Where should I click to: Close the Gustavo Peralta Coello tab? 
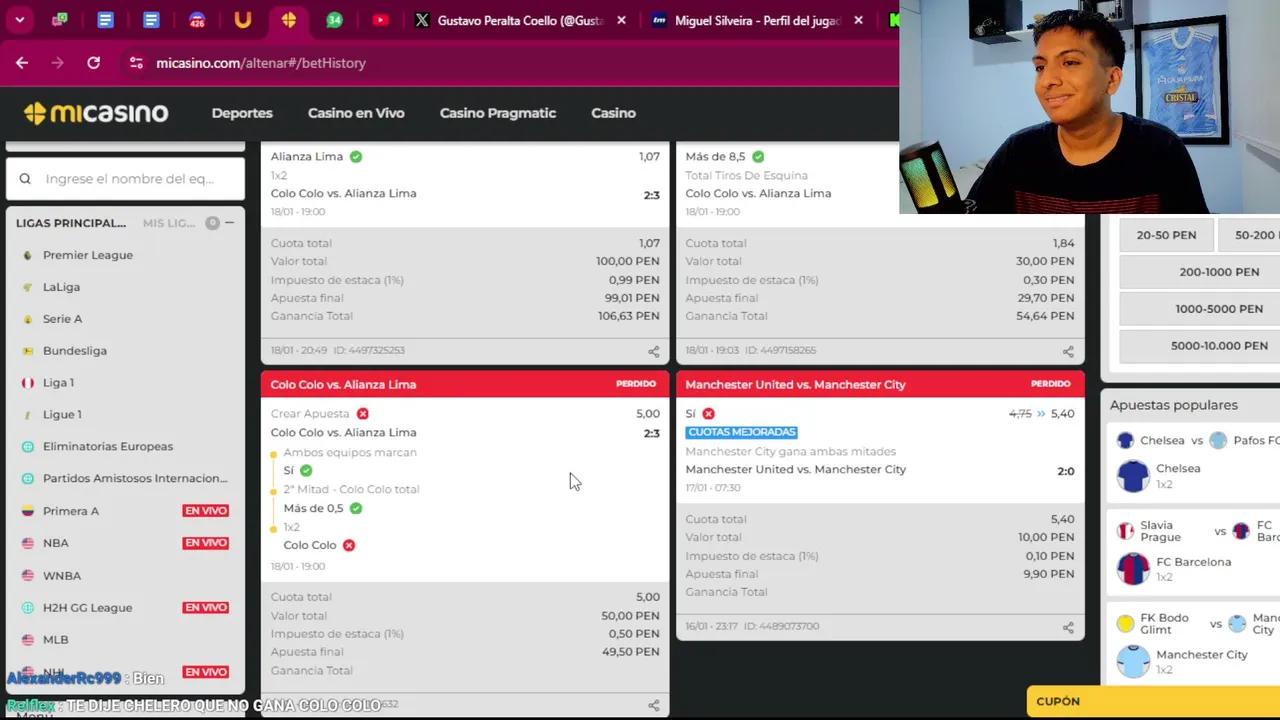[x=622, y=20]
